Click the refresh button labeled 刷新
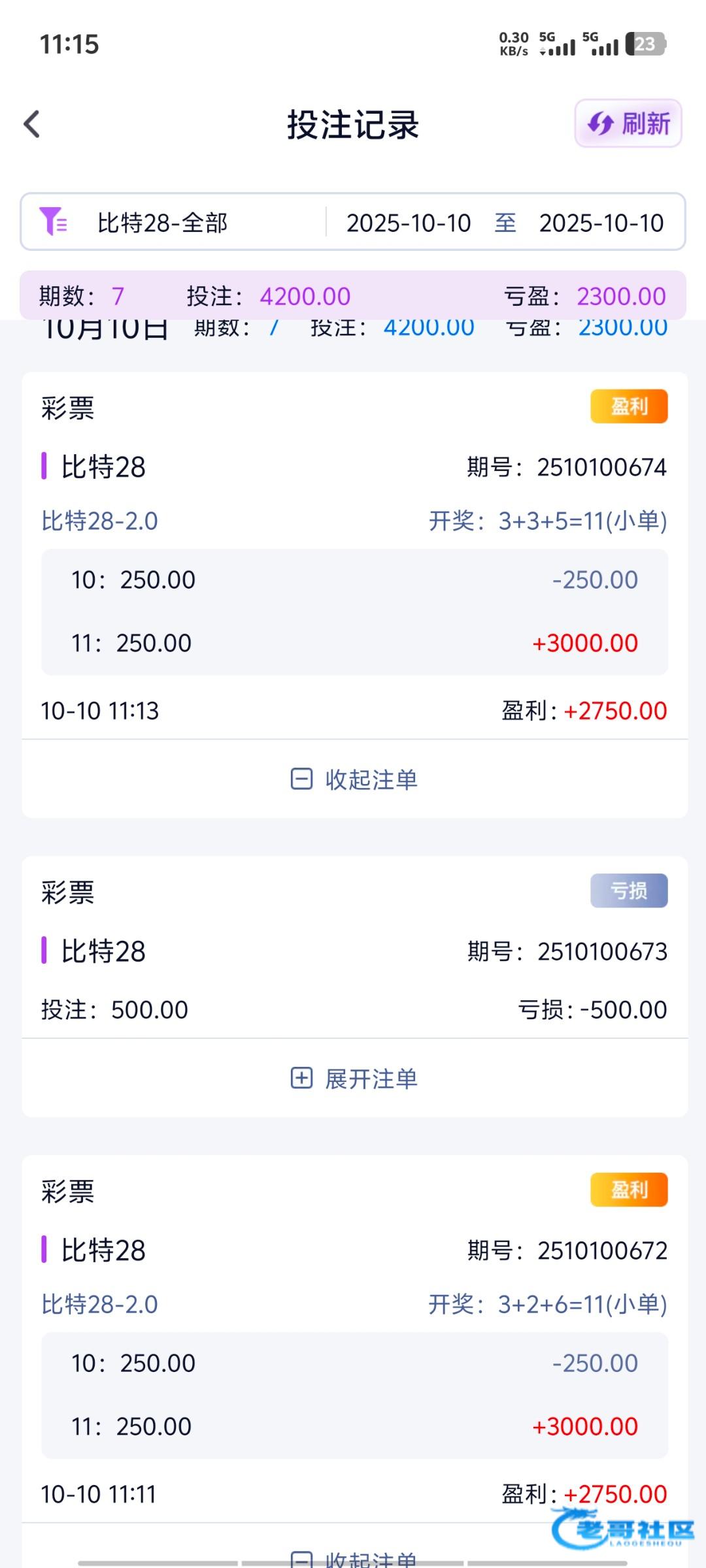Image resolution: width=706 pixels, height=1568 pixels. 628,123
